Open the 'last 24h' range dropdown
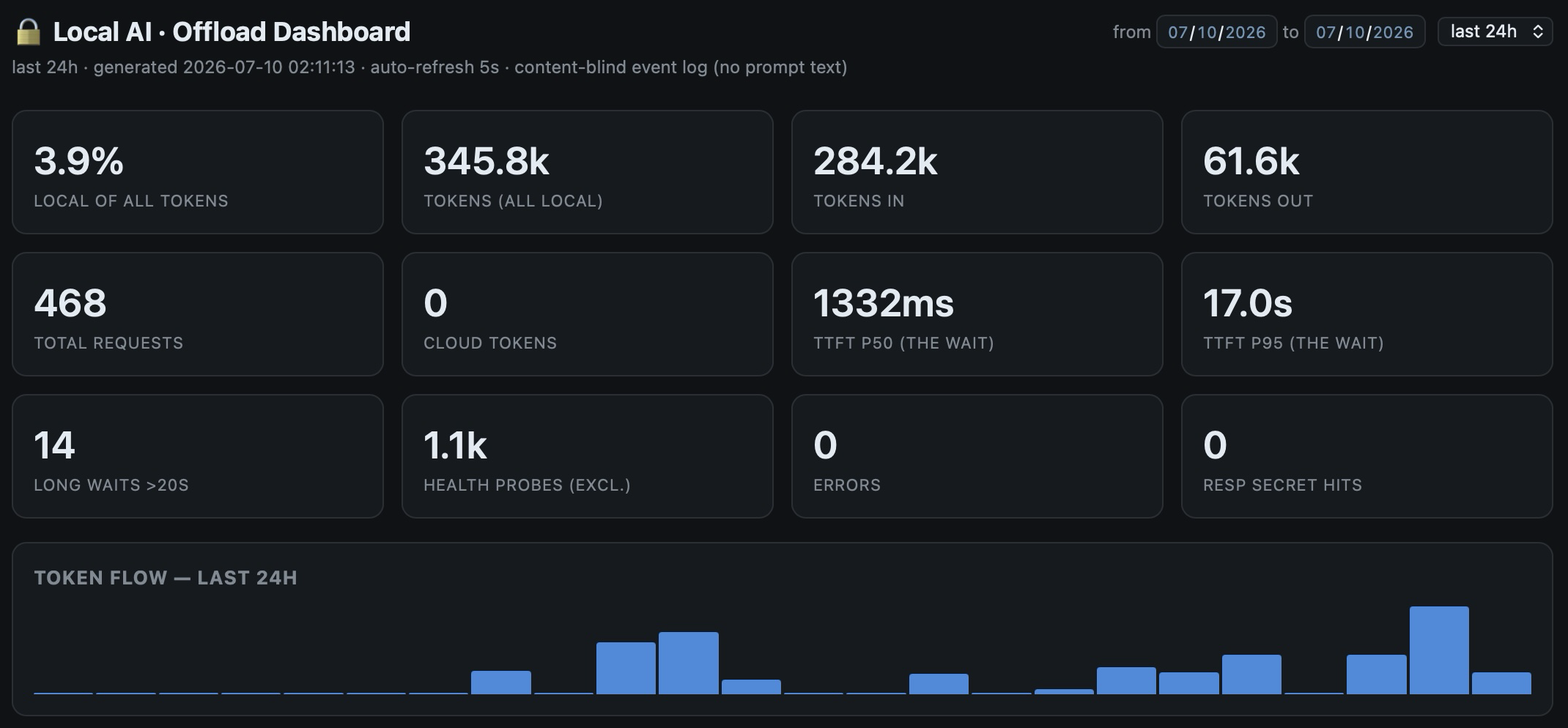Image resolution: width=1568 pixels, height=728 pixels. point(1495,31)
